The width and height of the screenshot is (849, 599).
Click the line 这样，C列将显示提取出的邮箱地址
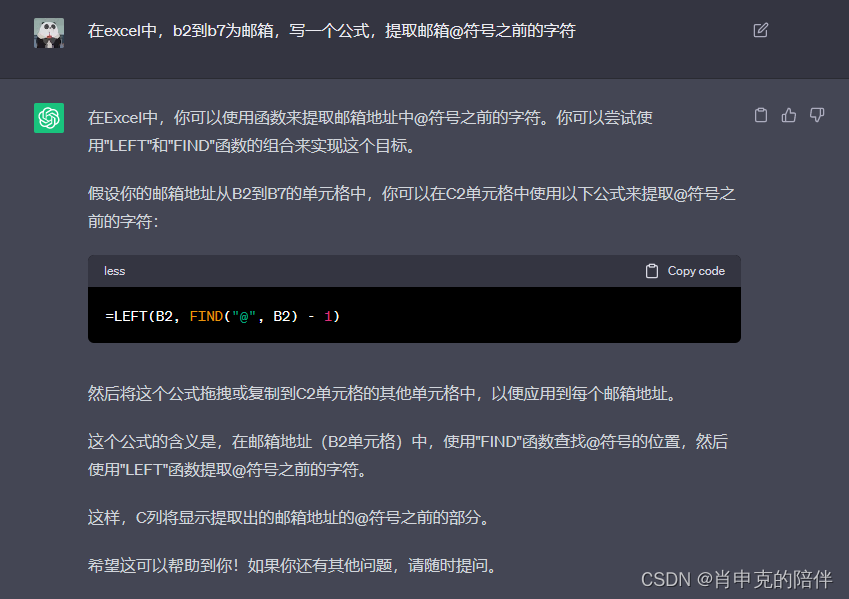[x=289, y=518]
